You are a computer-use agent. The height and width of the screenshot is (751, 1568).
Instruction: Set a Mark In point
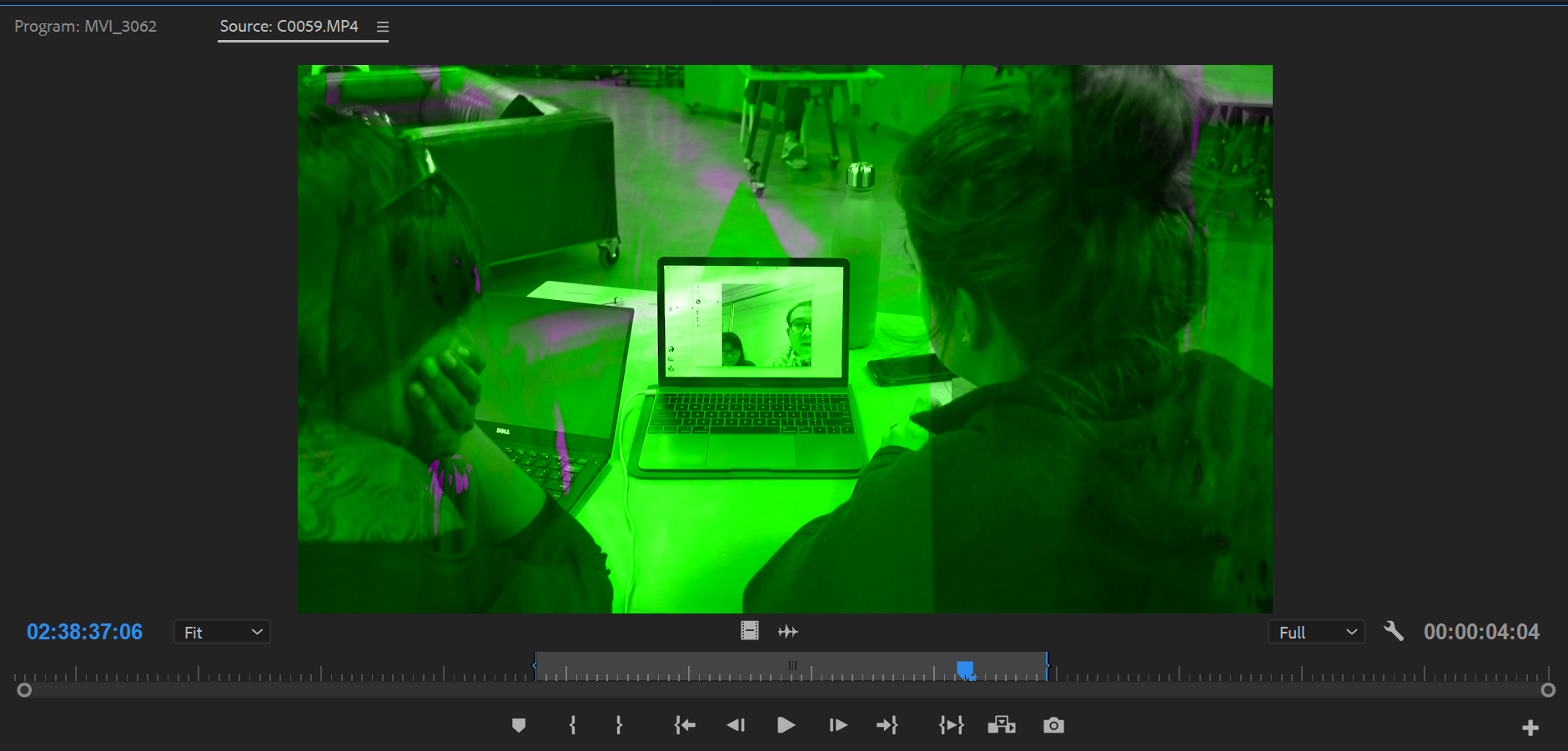[x=572, y=724]
